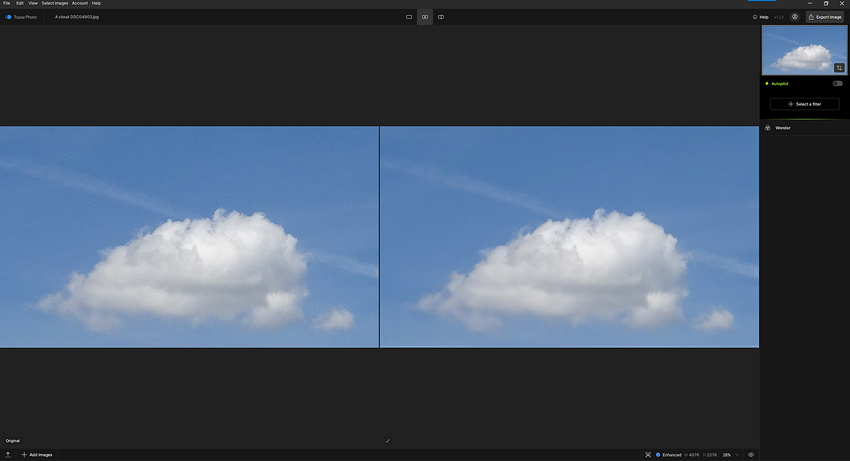Select the cloud preview thumbnail
The image size is (850, 461).
[x=802, y=50]
